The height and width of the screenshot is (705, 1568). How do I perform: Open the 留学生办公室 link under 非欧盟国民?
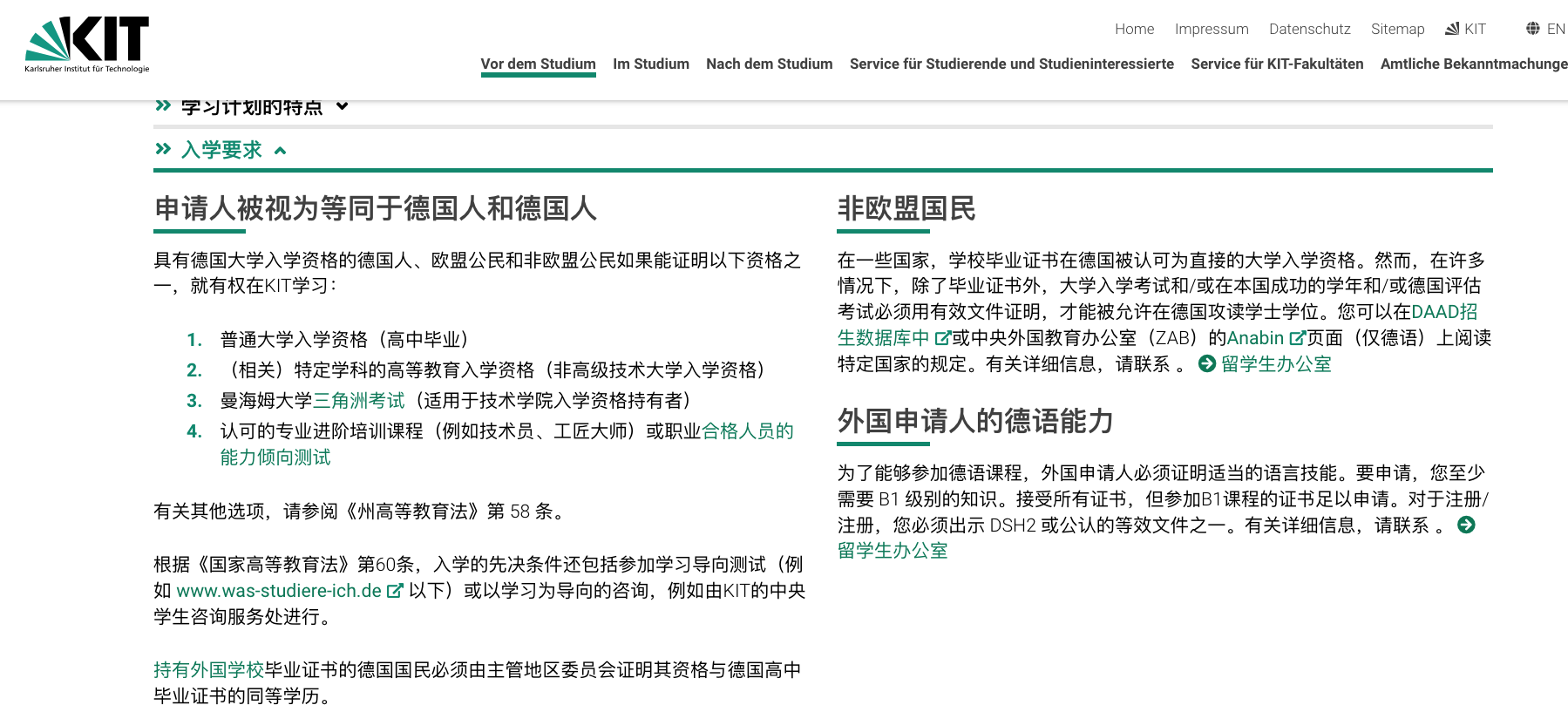[1276, 364]
